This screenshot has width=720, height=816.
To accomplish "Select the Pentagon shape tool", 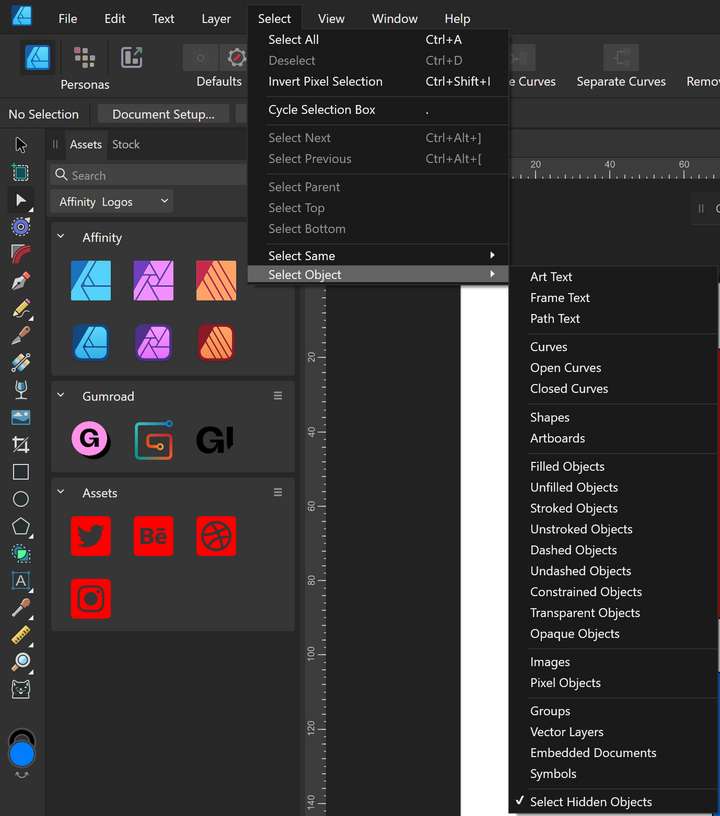I will [x=21, y=527].
